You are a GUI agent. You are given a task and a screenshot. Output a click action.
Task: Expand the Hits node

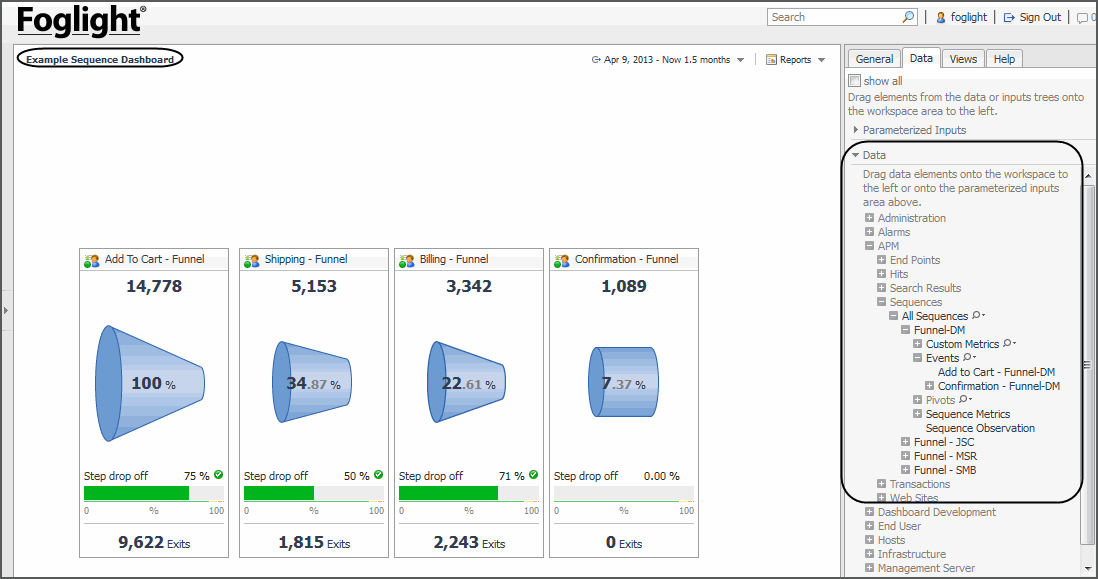click(882, 274)
